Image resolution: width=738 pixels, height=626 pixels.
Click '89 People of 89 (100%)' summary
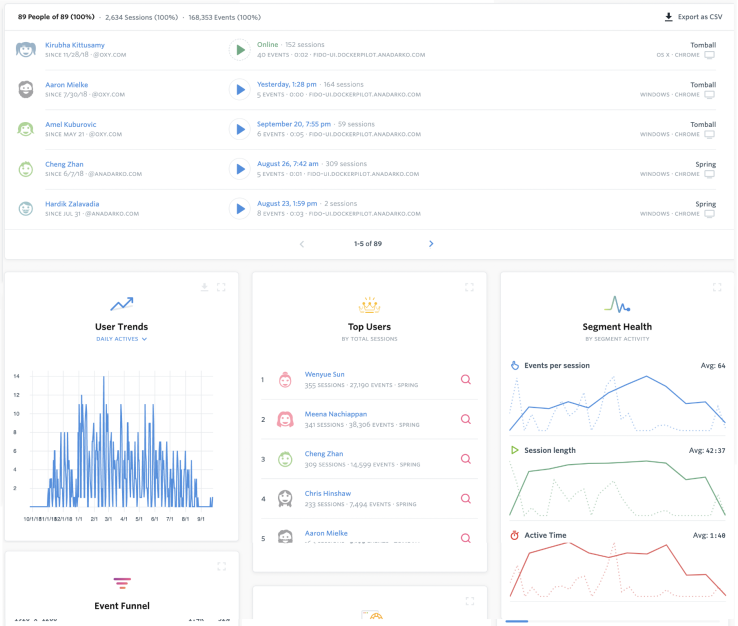(x=56, y=17)
